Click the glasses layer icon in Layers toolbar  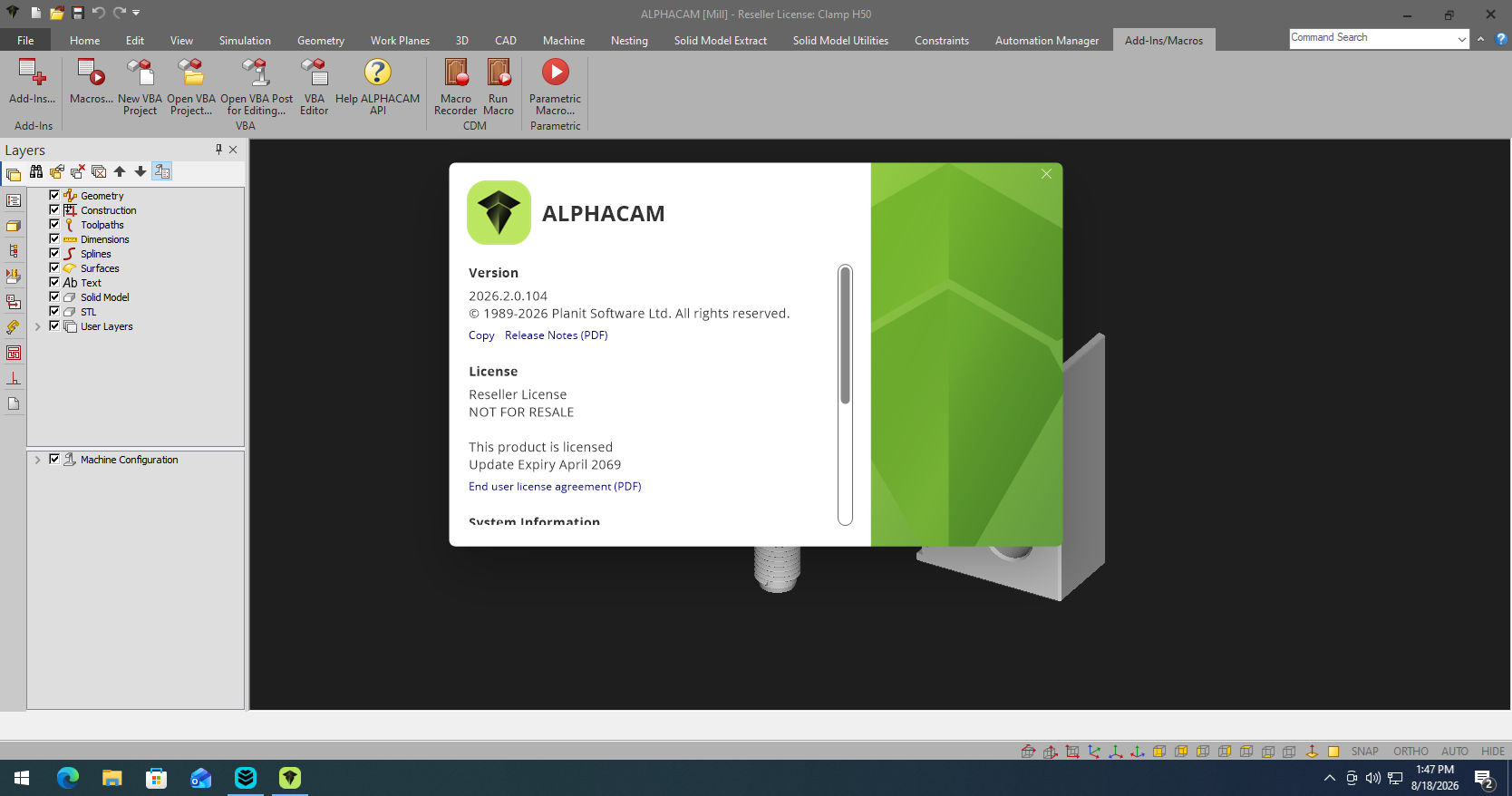click(57, 171)
